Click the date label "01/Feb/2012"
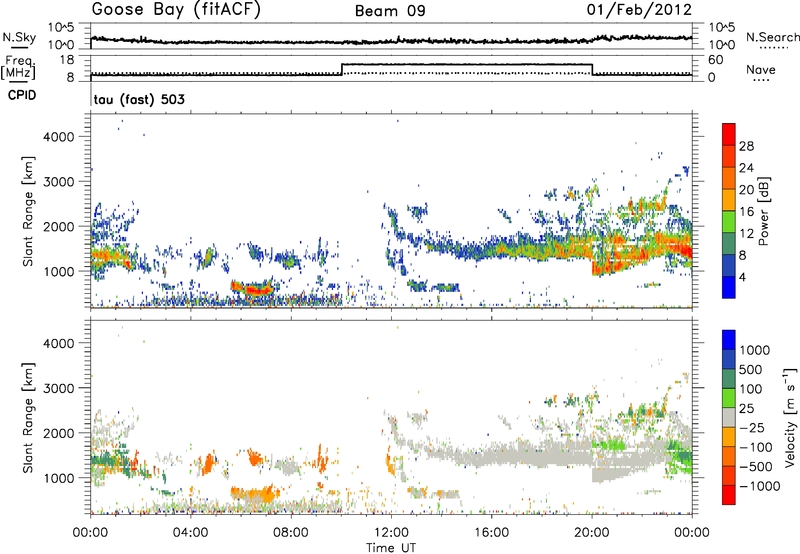The image size is (800, 554). [639, 9]
